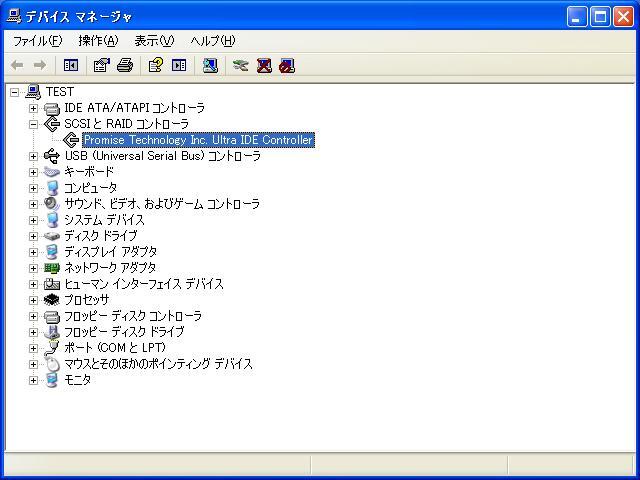Viewport: 640px width, 480px height.
Task: Expand ヒューマン インターフェイス デバイス node
Action: click(x=33, y=284)
